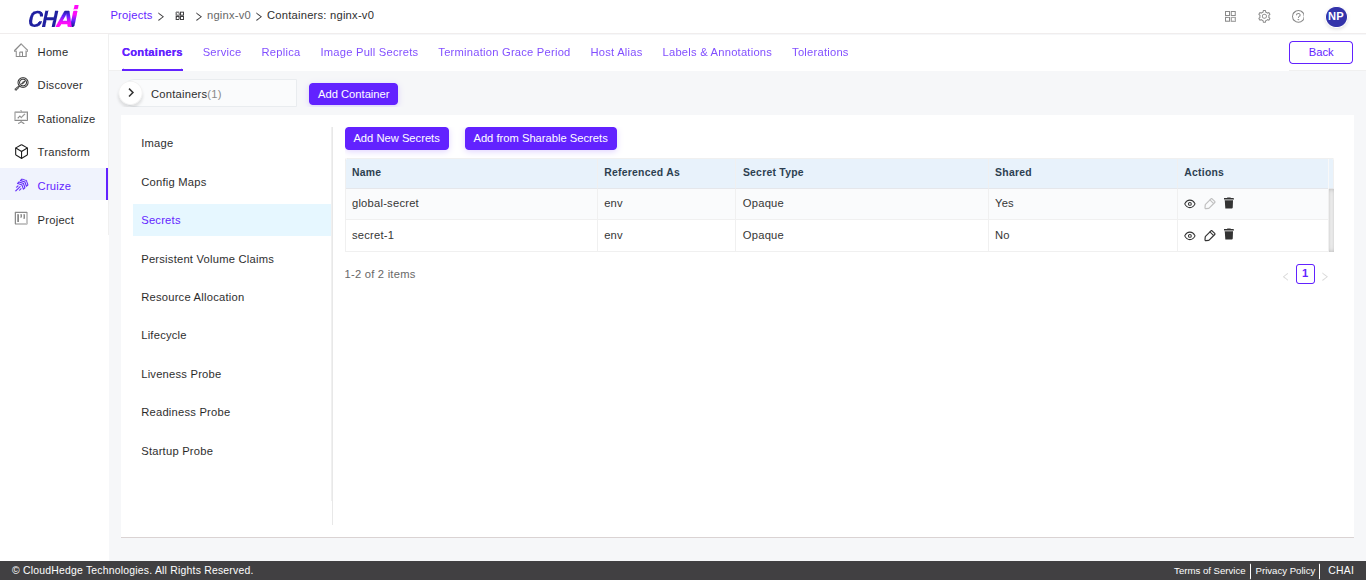Screen dimensions: 1366x580
Task: Open Transform in sidebar
Action: pos(54,152)
